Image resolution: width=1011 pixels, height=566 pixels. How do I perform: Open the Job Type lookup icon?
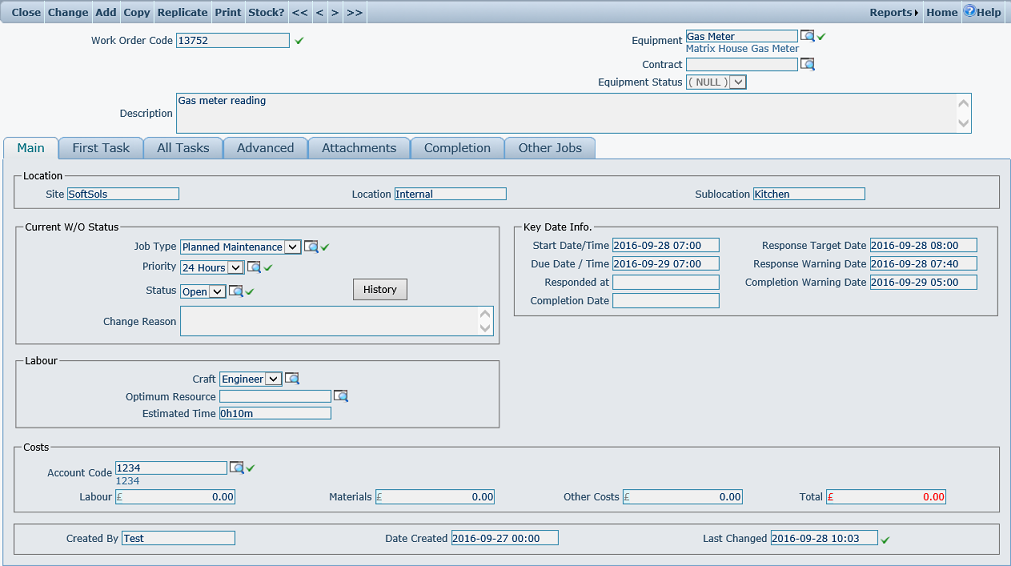point(311,247)
